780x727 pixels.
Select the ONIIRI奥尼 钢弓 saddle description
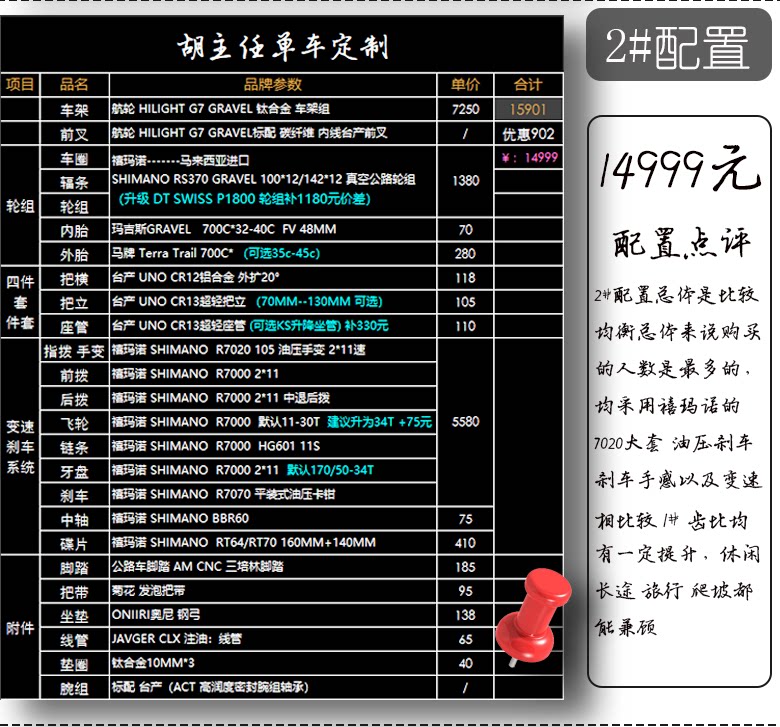(156, 615)
